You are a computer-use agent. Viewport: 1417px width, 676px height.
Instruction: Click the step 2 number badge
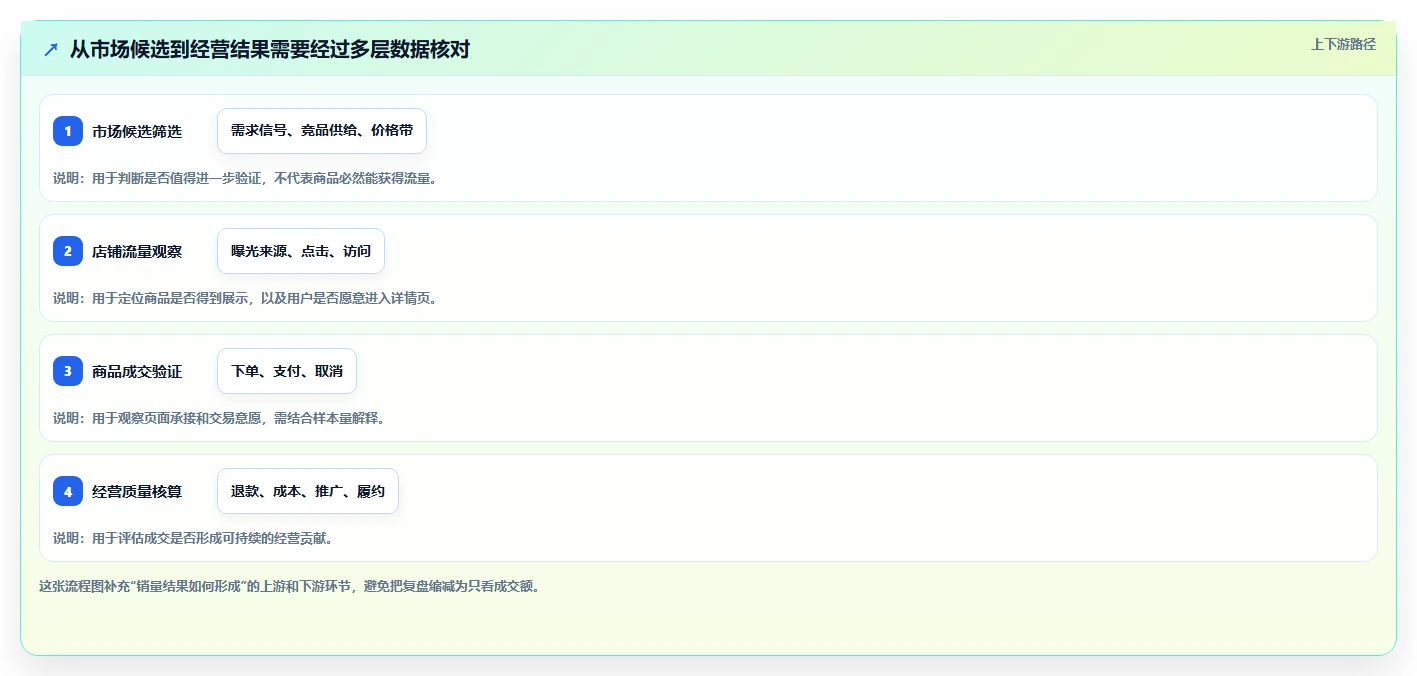click(x=68, y=251)
